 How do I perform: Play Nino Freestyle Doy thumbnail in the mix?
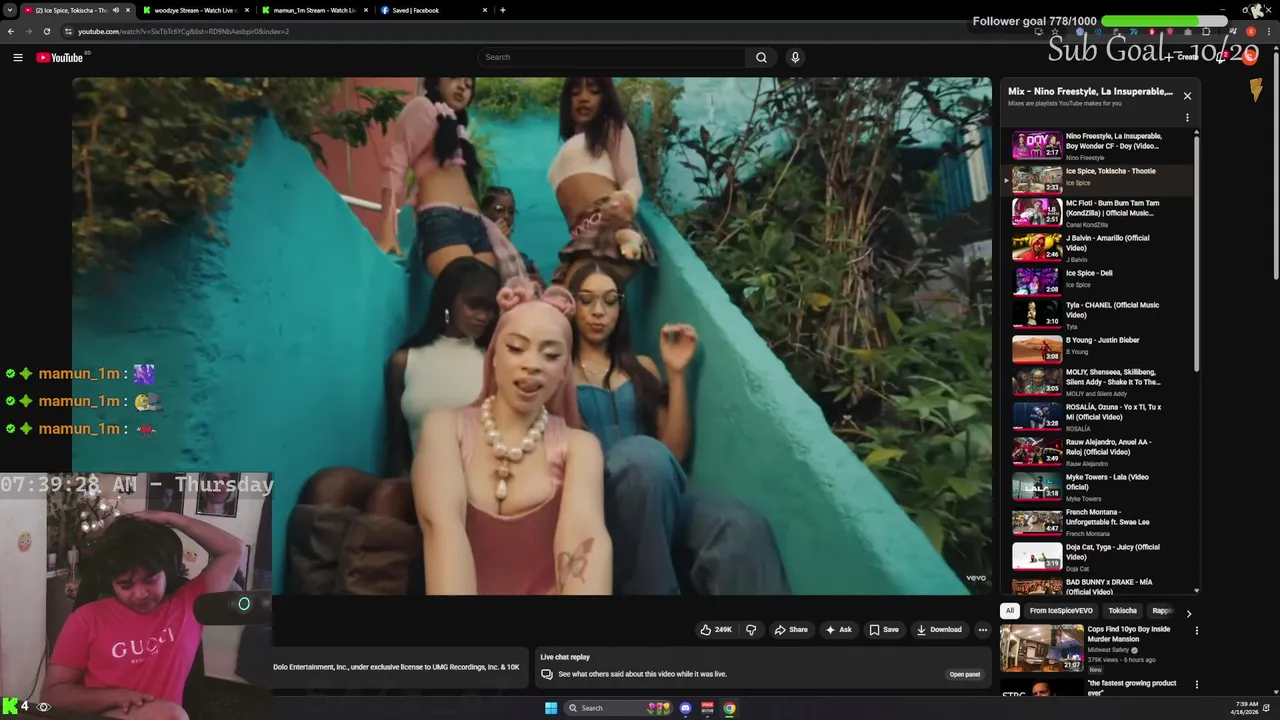[x=1037, y=145]
